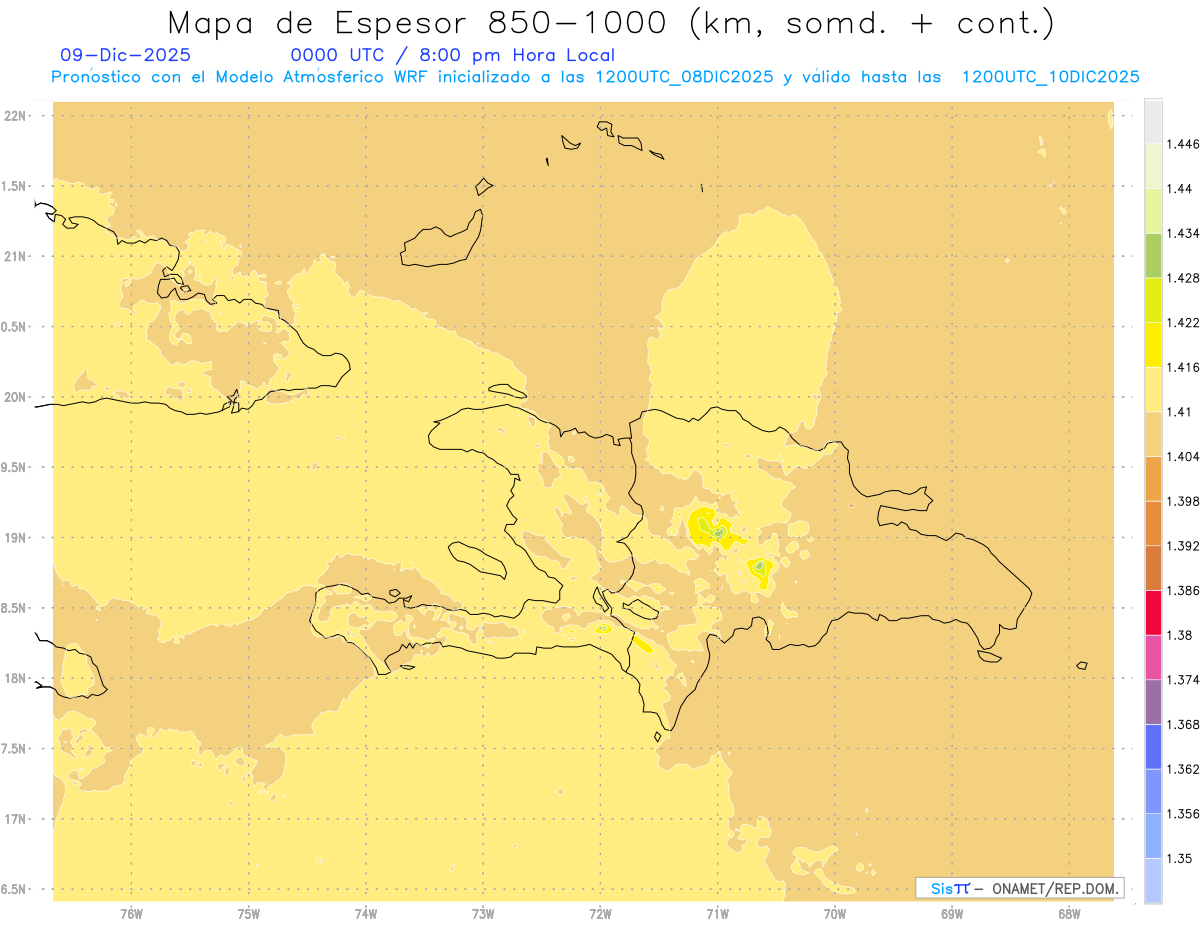Click the "70W" longitude label
The height and width of the screenshot is (927, 1200).
click(835, 913)
